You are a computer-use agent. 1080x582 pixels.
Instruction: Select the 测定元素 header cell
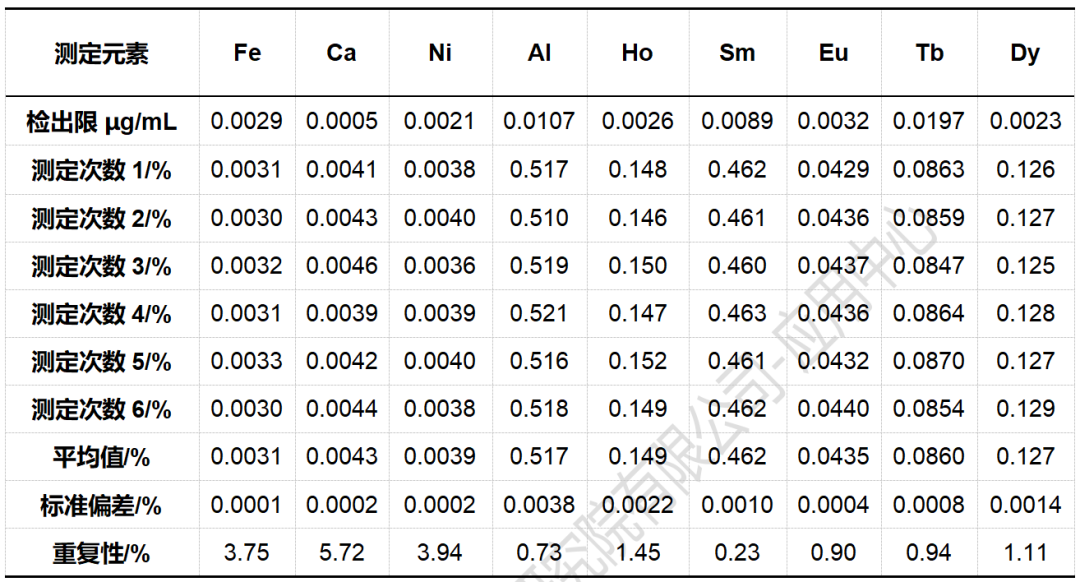(101, 54)
